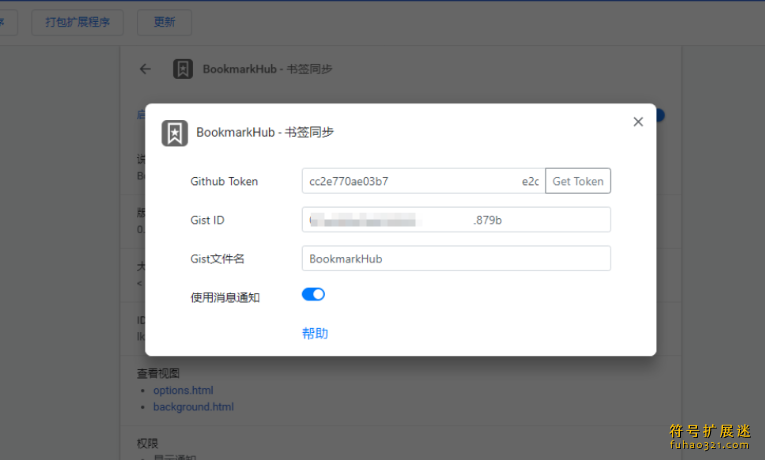Focus the Gist ID input field
The image size is (765, 460).
[456, 220]
